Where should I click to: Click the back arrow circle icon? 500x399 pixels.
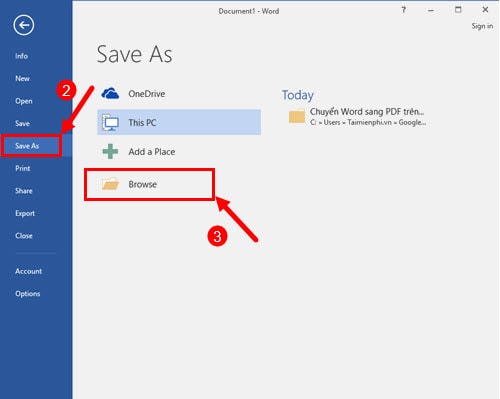tap(24, 25)
